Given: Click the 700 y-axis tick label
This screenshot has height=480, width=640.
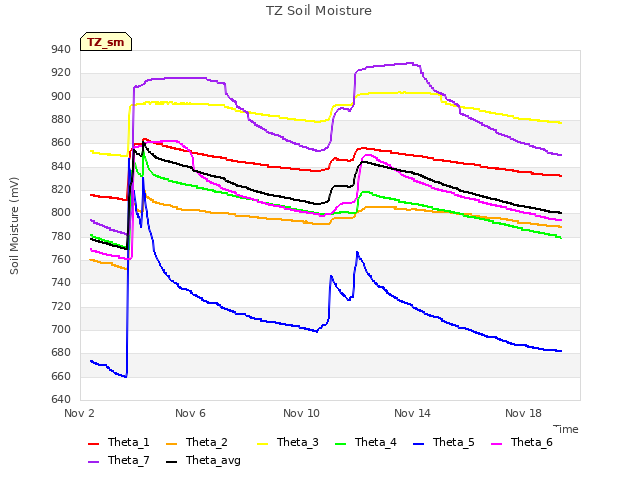Looking at the screenshot, I should point(61,329).
